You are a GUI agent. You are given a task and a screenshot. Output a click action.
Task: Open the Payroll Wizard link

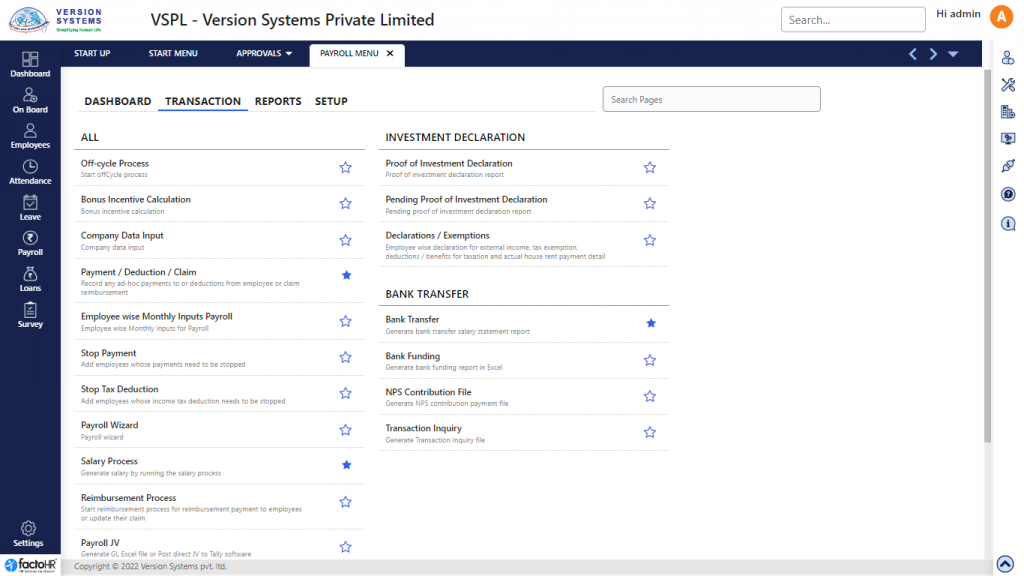(x=110, y=425)
